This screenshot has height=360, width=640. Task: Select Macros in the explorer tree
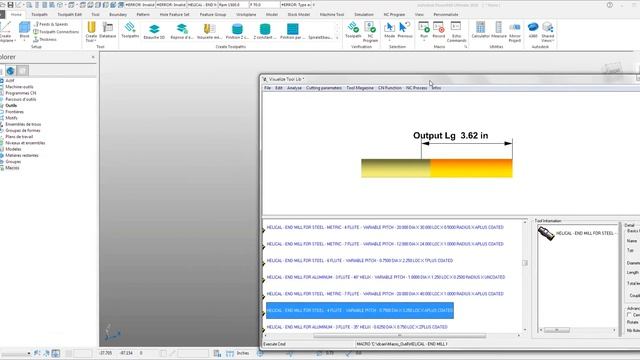point(12,168)
